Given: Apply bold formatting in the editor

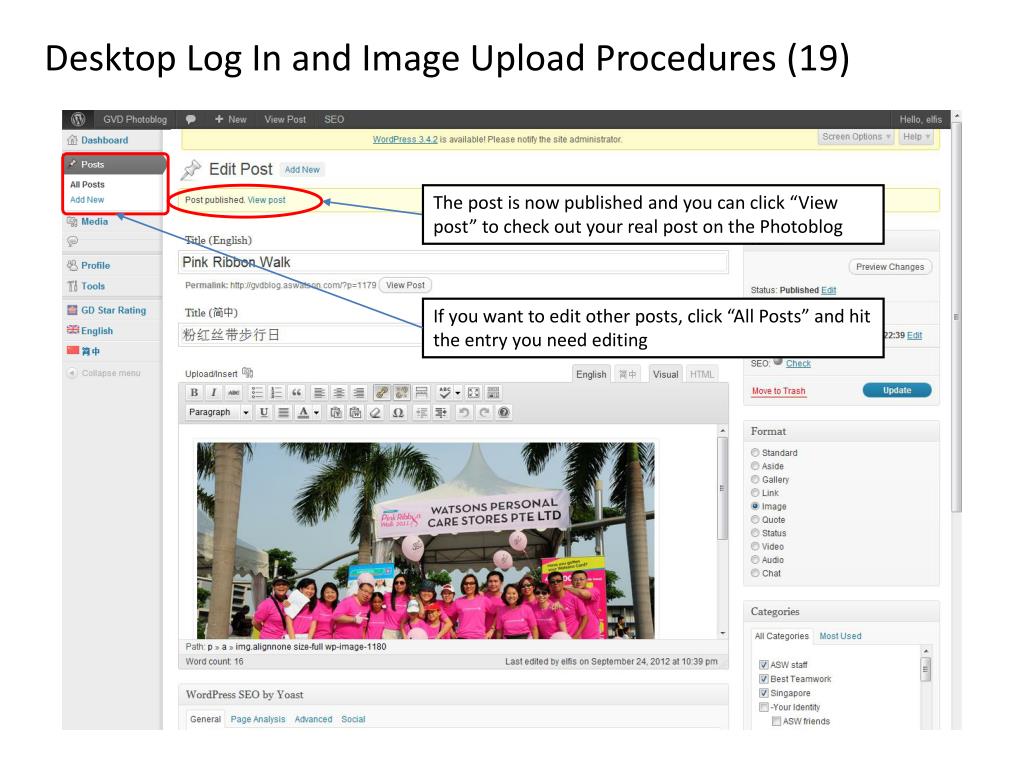Looking at the screenshot, I should (194, 392).
